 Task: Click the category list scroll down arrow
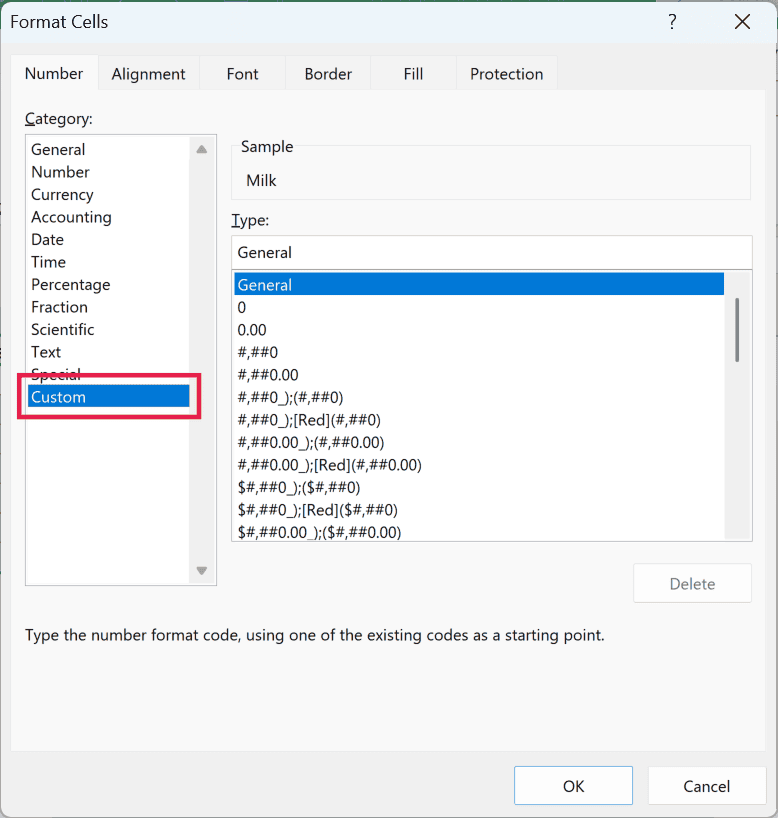pyautogui.click(x=202, y=570)
